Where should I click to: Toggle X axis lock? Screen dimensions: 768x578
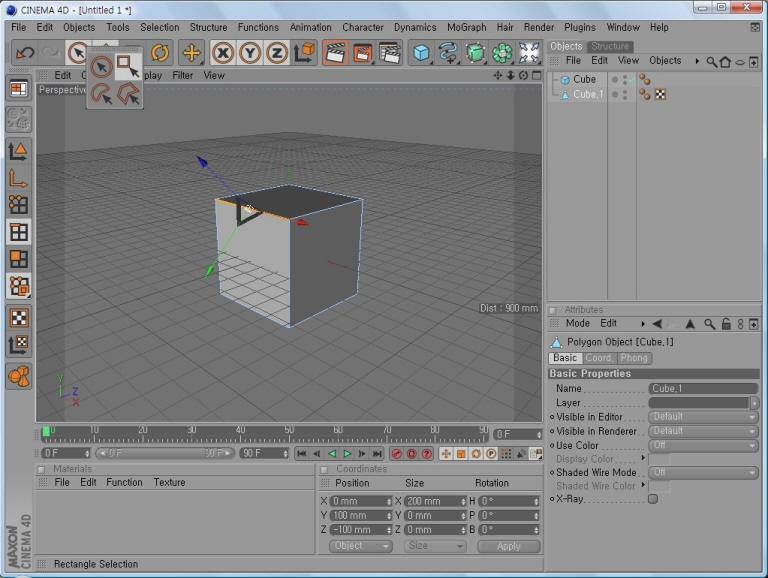(223, 52)
